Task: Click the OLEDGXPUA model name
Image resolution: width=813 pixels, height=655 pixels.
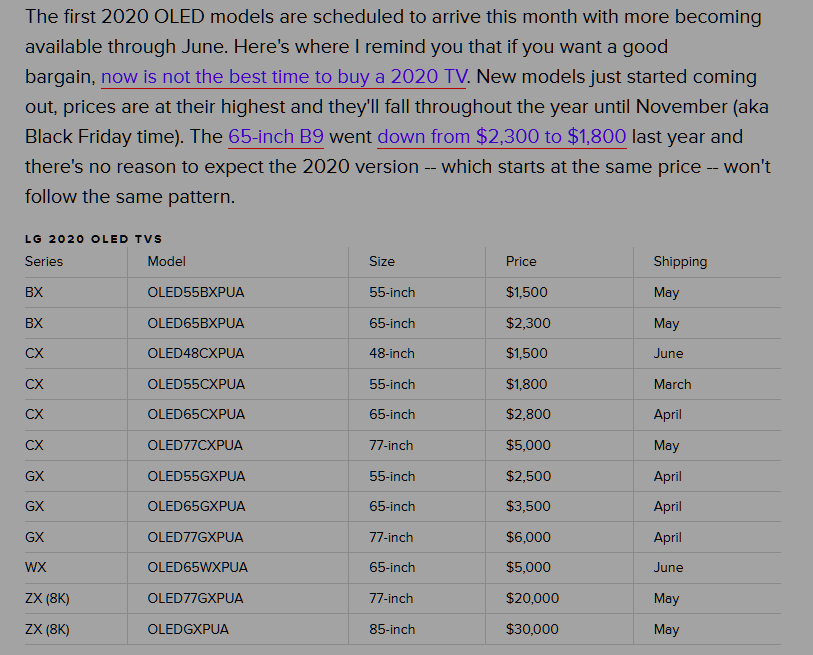Action: [x=188, y=629]
